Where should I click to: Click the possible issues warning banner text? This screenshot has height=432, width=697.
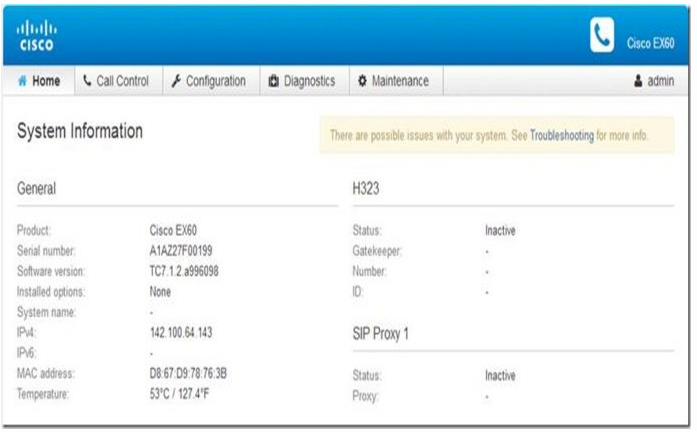[x=489, y=135]
